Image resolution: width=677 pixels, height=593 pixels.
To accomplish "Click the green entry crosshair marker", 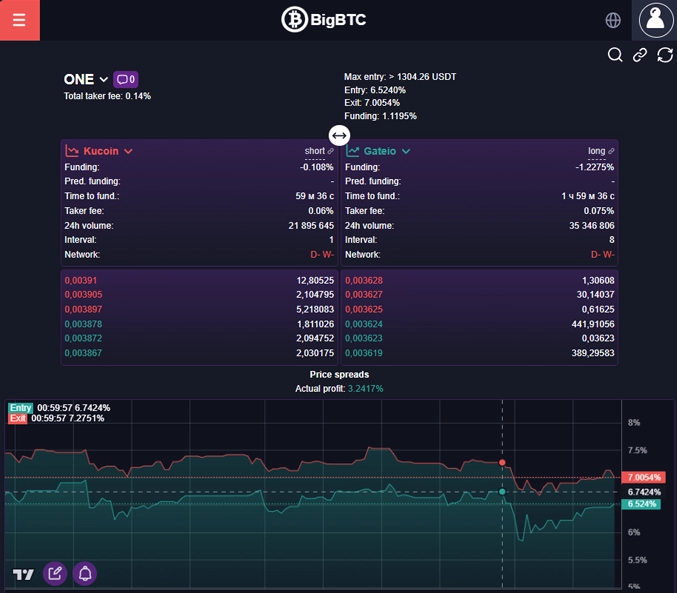I will [x=502, y=492].
